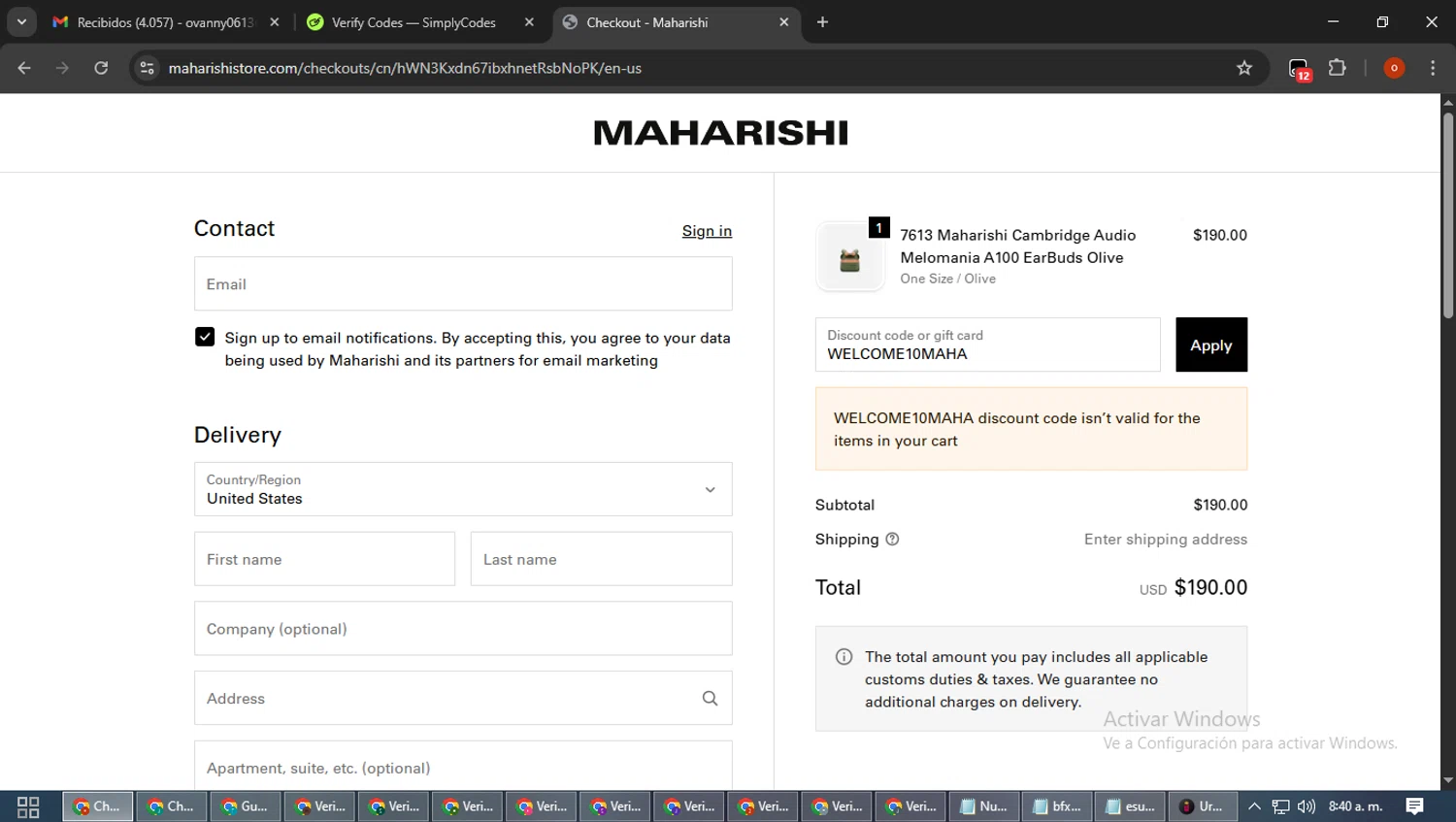Click the MAHARISHI logo
The height and width of the screenshot is (822, 1456).
coord(721,133)
